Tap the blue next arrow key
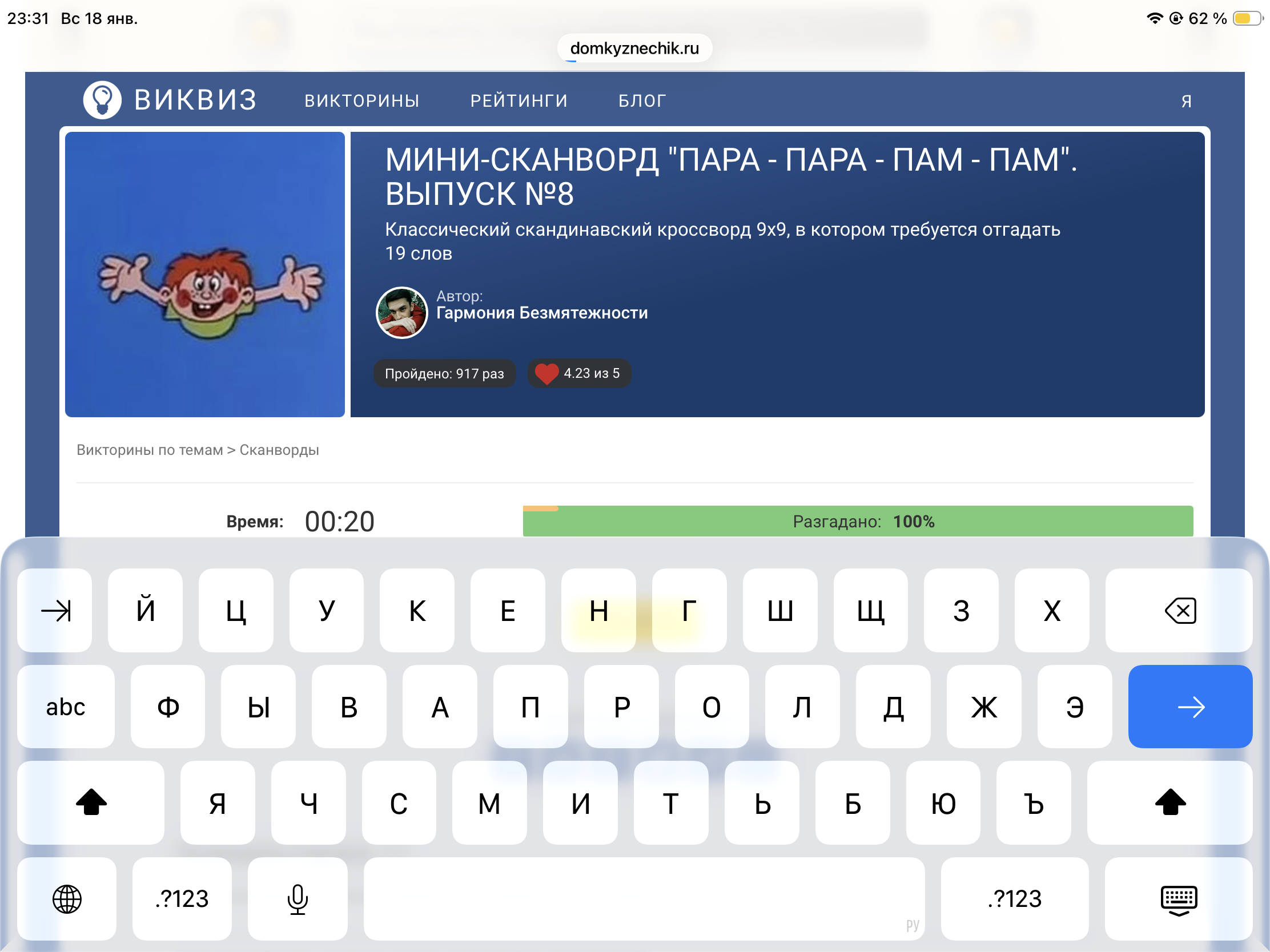This screenshot has width=1270, height=952. coord(1189,707)
